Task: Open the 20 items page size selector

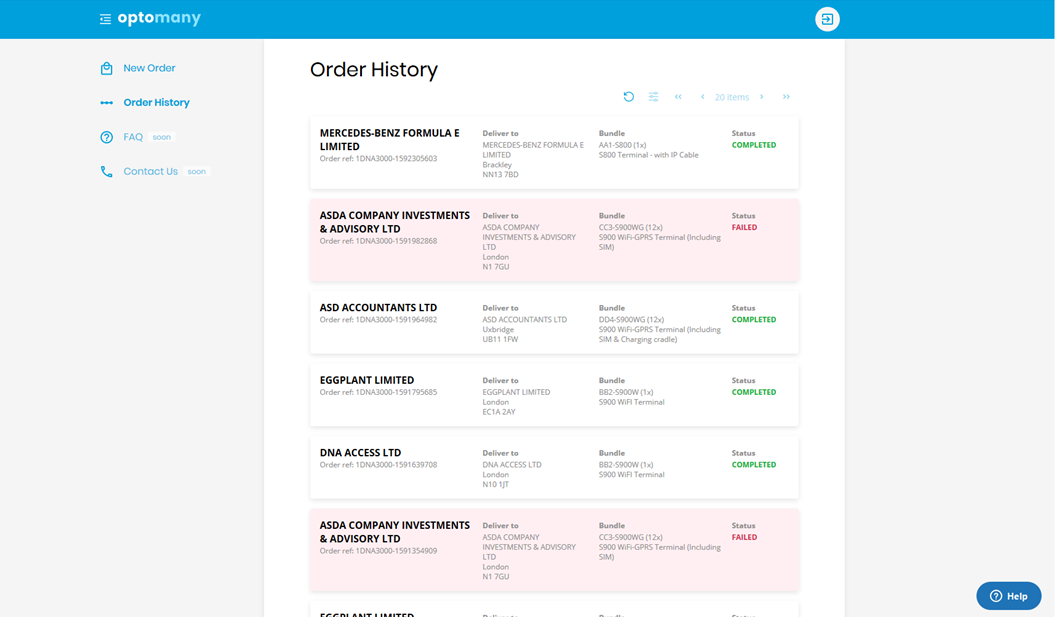Action: [731, 98]
